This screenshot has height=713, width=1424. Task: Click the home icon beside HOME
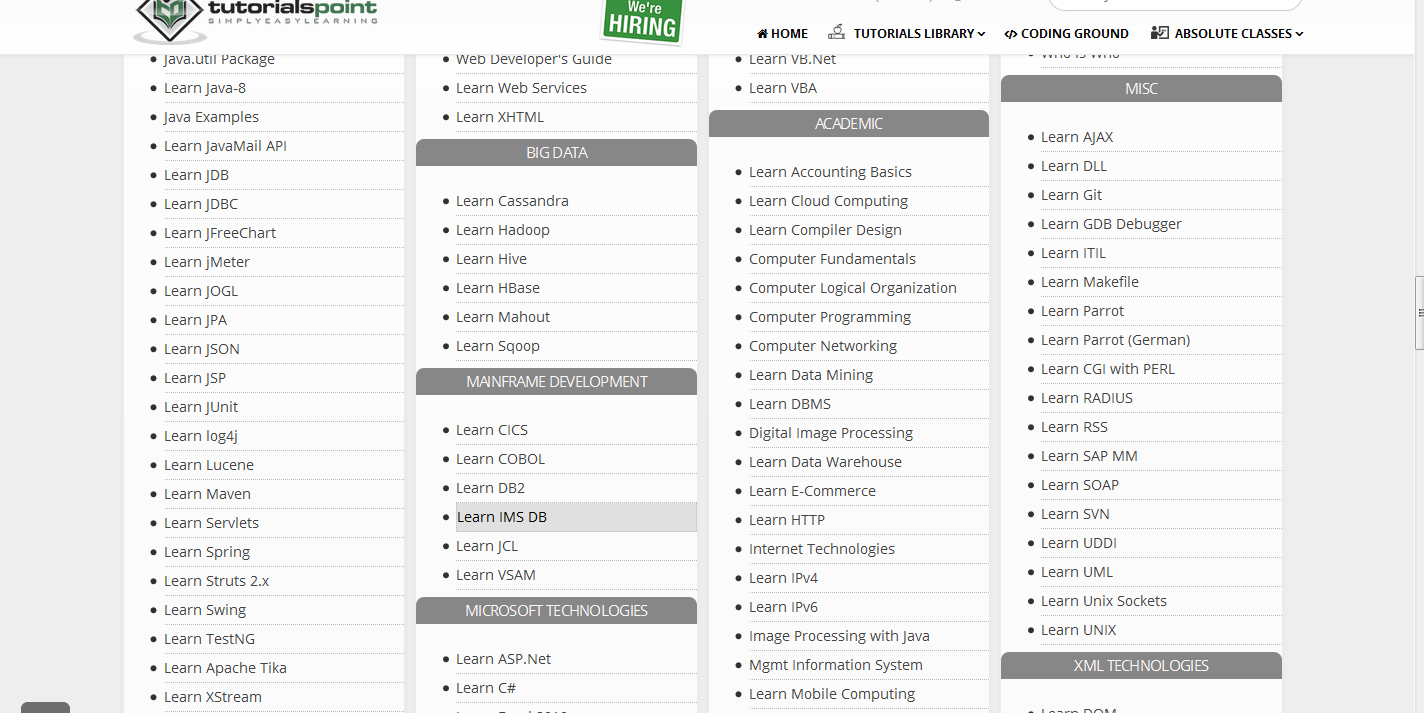(763, 34)
